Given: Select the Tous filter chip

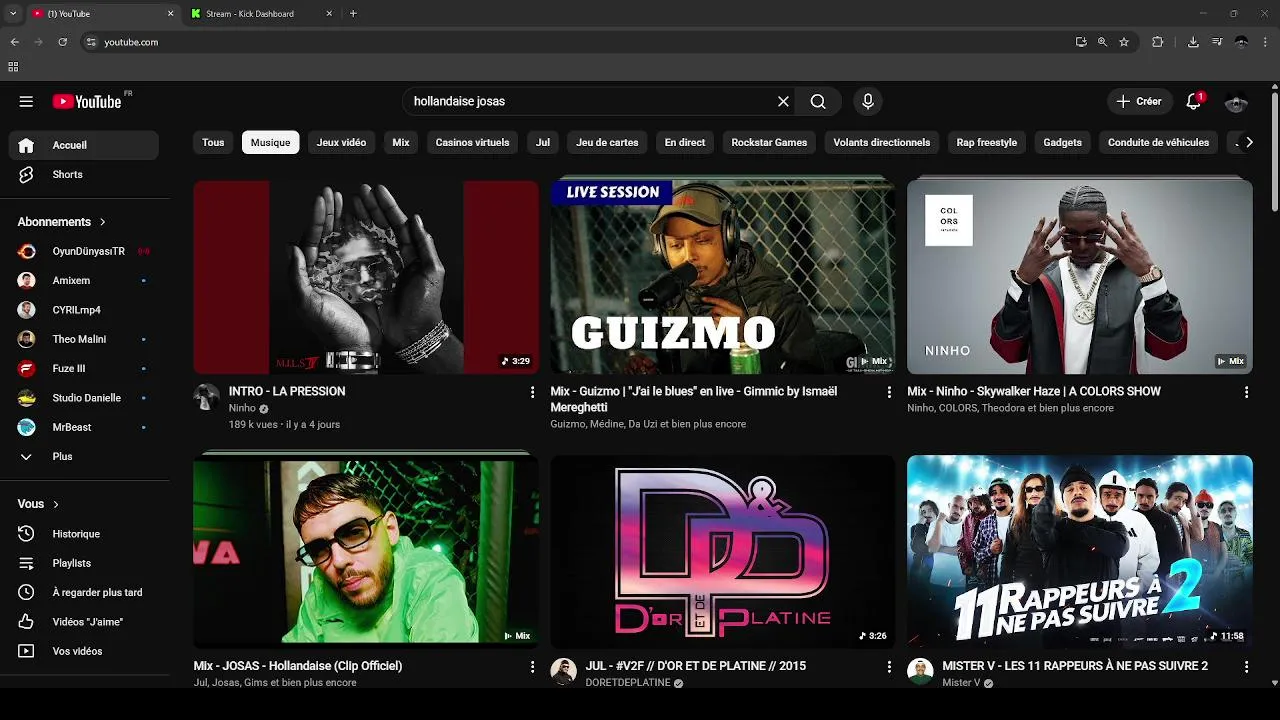Looking at the screenshot, I should [213, 142].
